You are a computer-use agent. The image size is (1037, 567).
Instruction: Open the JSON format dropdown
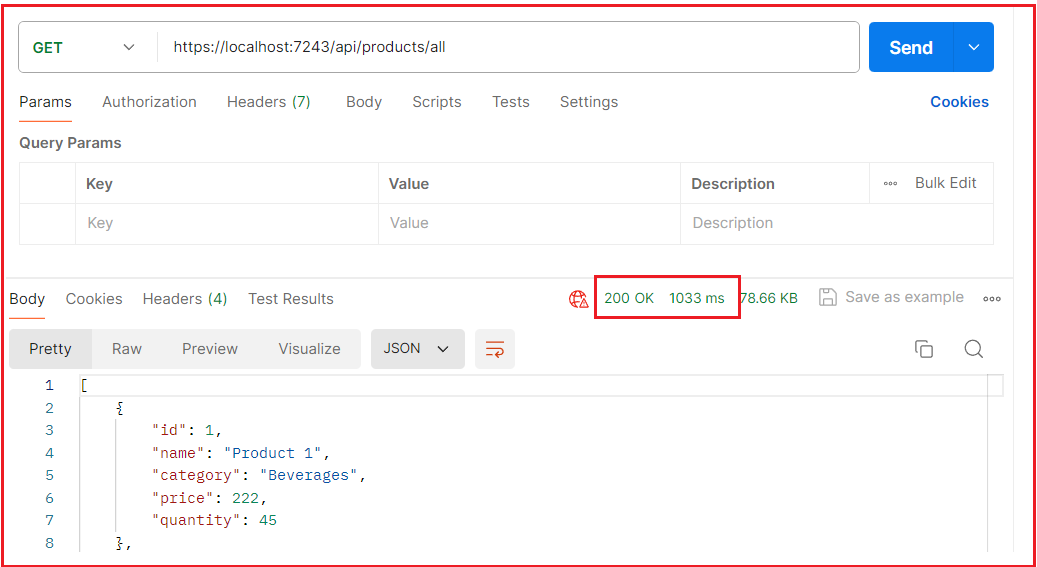point(417,349)
